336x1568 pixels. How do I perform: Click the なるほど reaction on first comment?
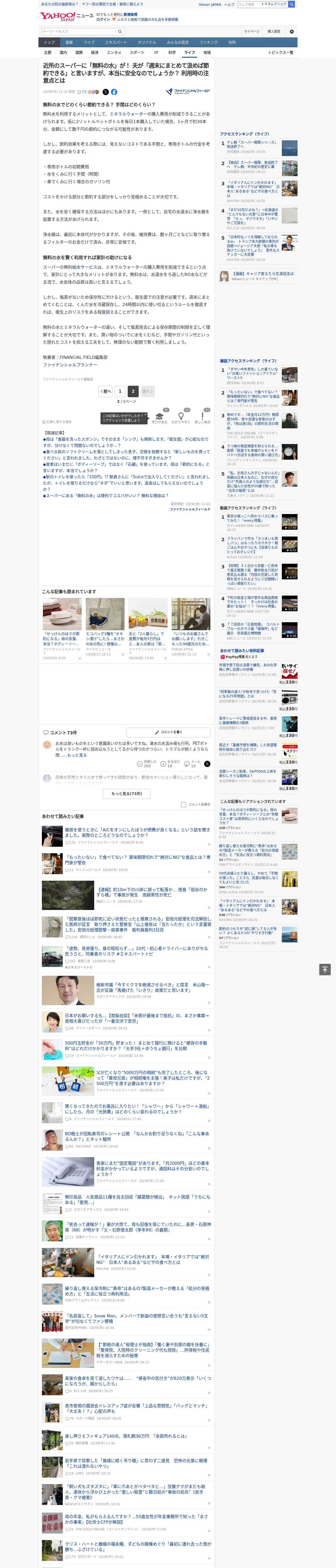170,763
